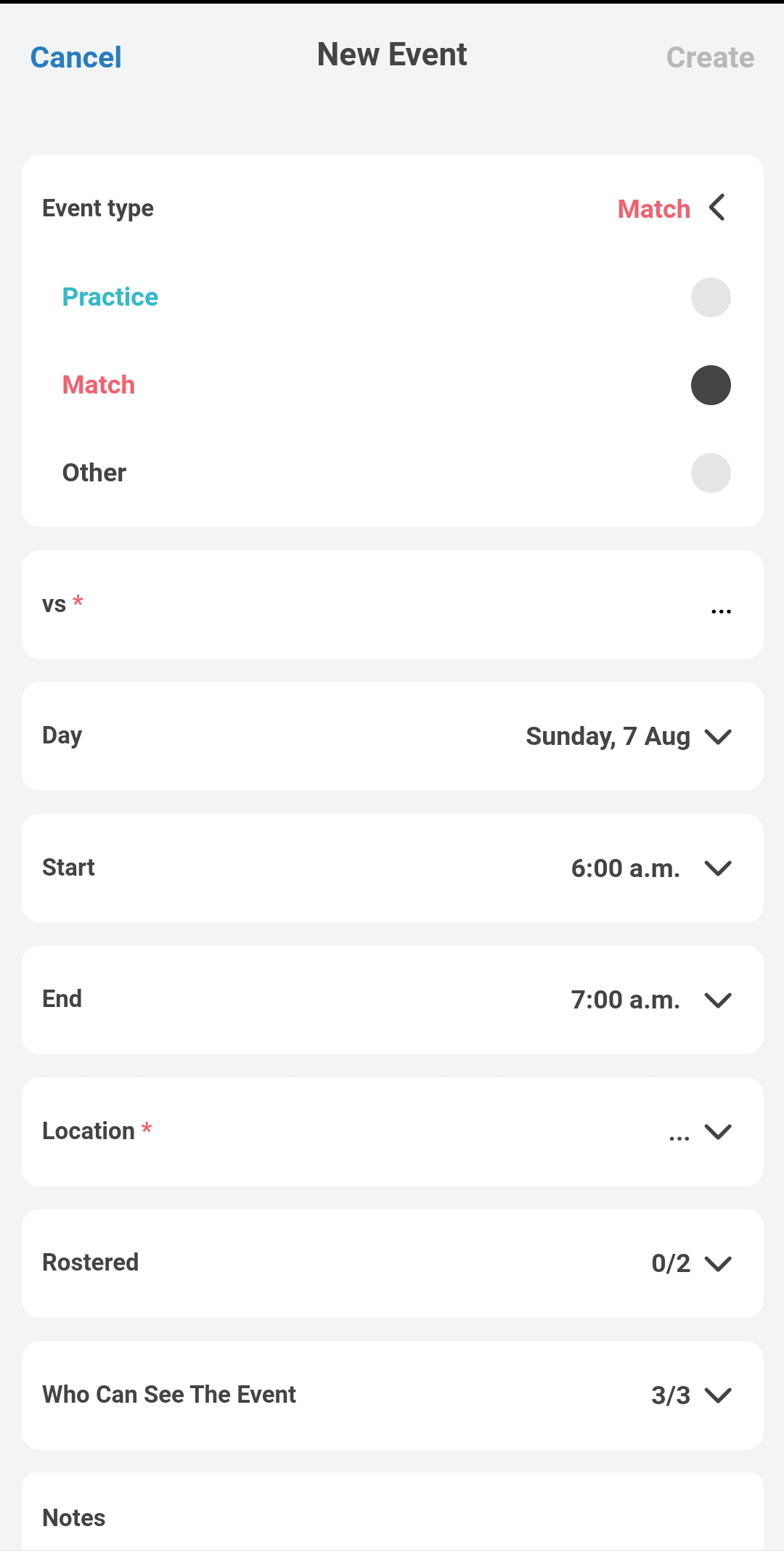The width and height of the screenshot is (784, 1561).
Task: Select the Other radio button
Action: 711,473
